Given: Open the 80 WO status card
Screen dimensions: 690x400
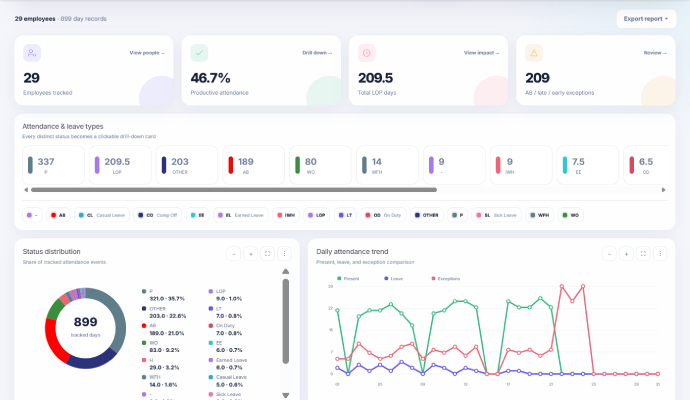Looking at the screenshot, I should click(320, 165).
